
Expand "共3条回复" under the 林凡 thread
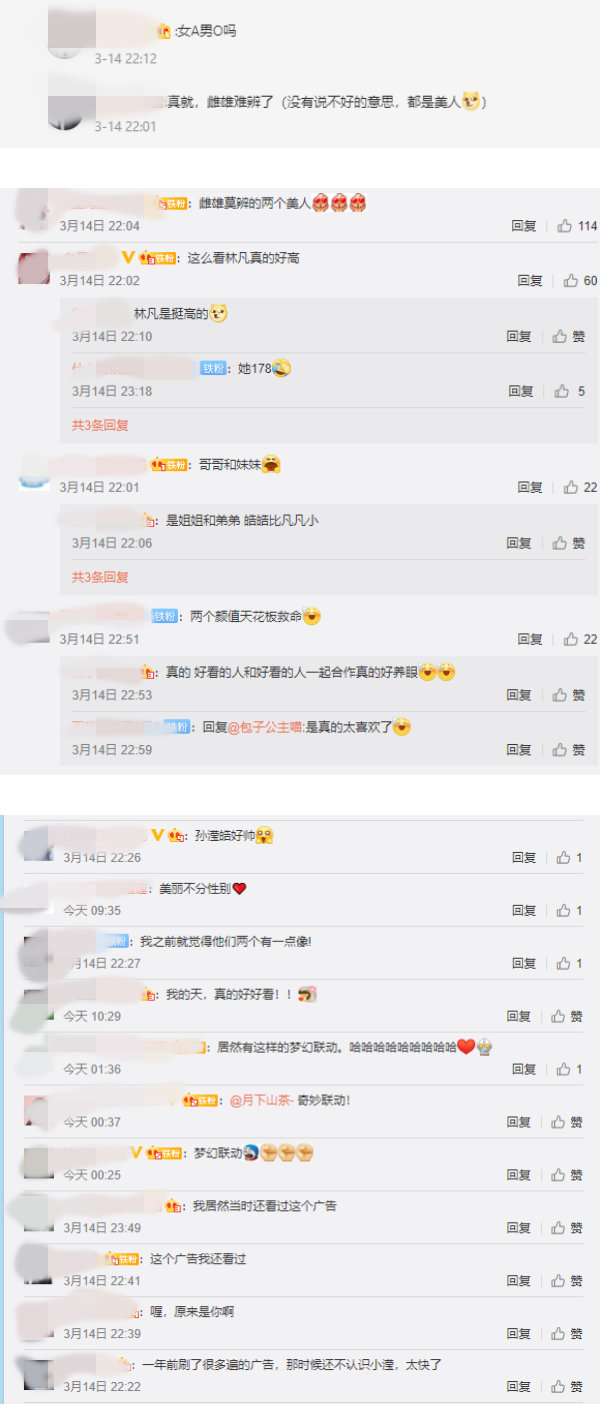100,425
